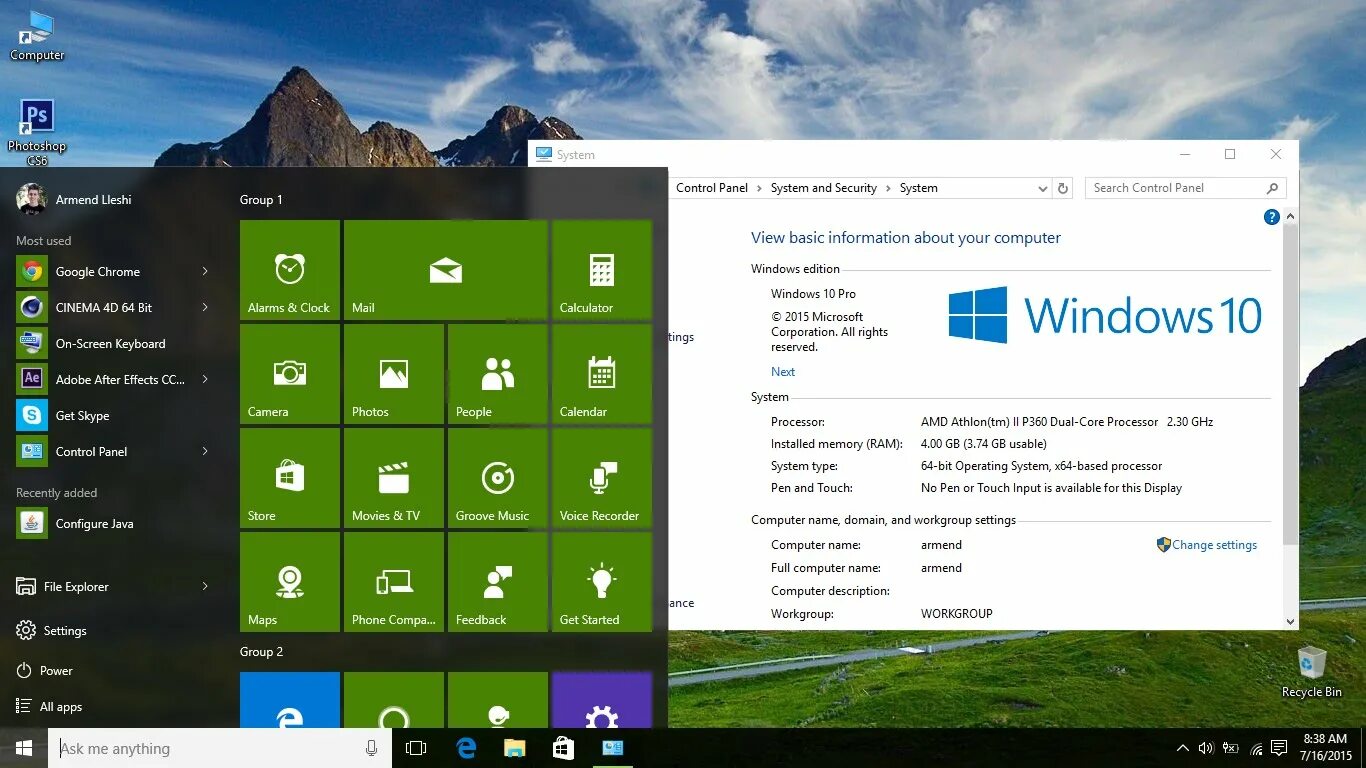Expand Google Chrome jump list arrow

point(204,271)
